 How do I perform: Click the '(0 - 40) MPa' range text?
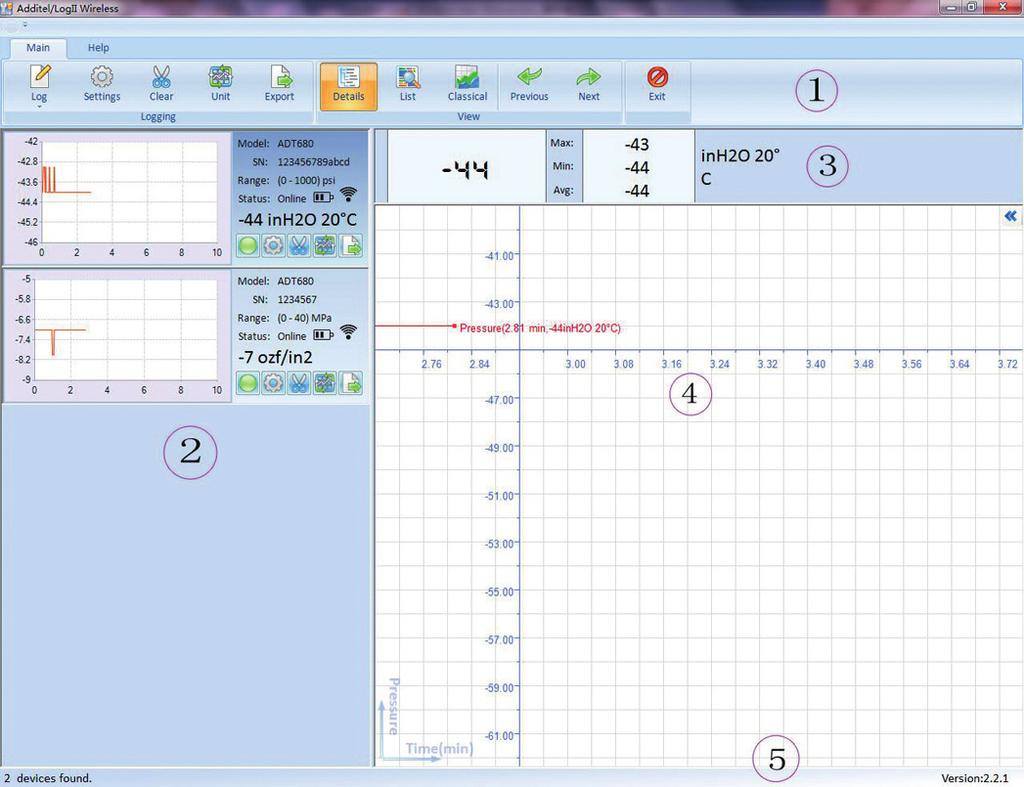(x=304, y=318)
